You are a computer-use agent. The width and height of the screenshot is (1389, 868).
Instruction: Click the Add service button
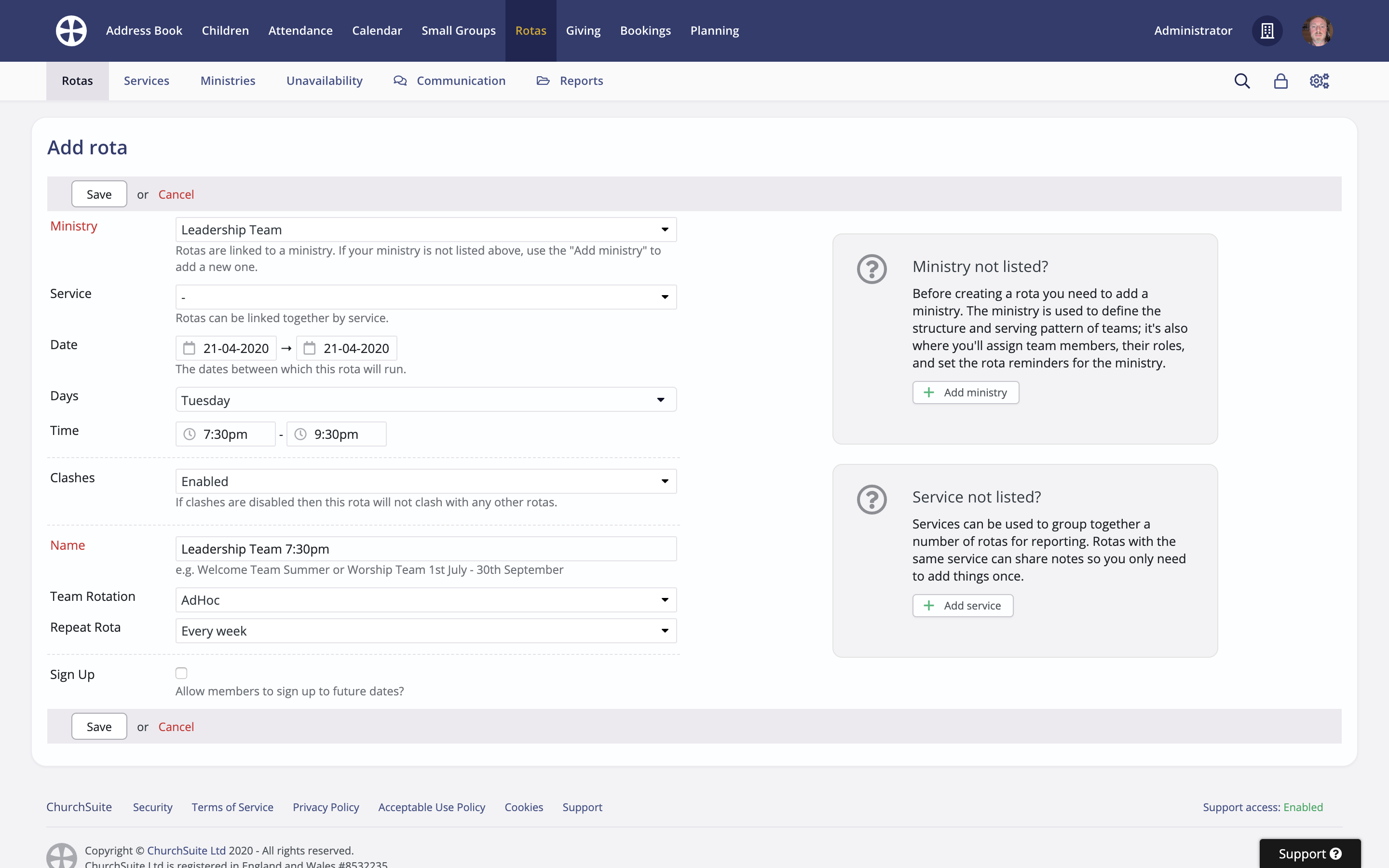coord(963,606)
